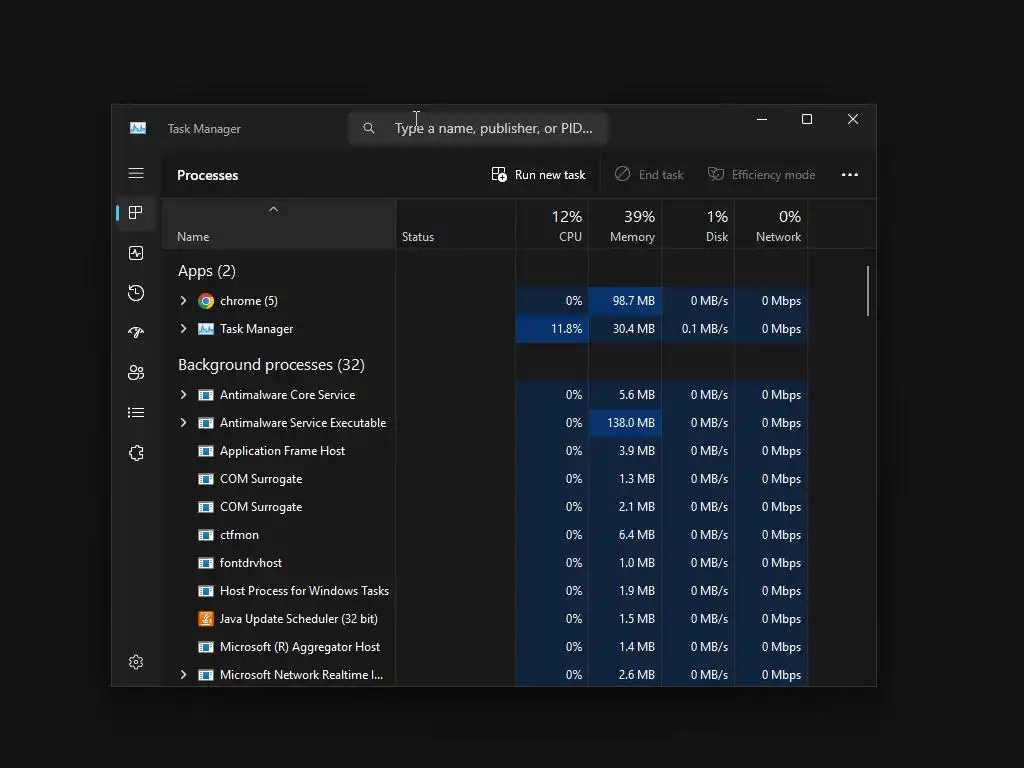
Task: Expand Microsoft Network Realtime row
Action: [184, 675]
